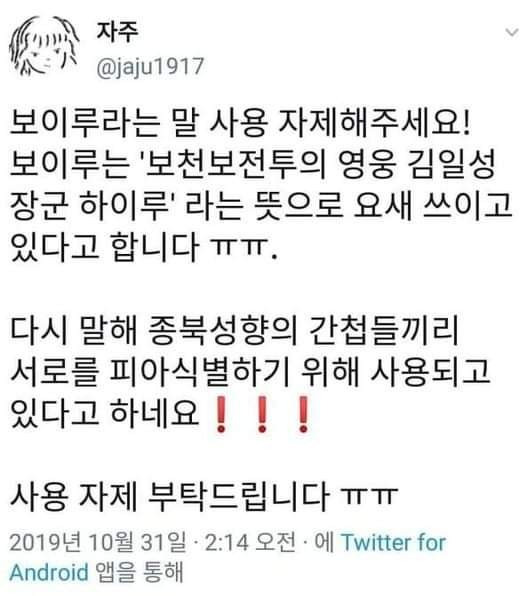The width and height of the screenshot is (526, 596).
Task: Click the '있다고 하네요' text
Action: coord(105,413)
